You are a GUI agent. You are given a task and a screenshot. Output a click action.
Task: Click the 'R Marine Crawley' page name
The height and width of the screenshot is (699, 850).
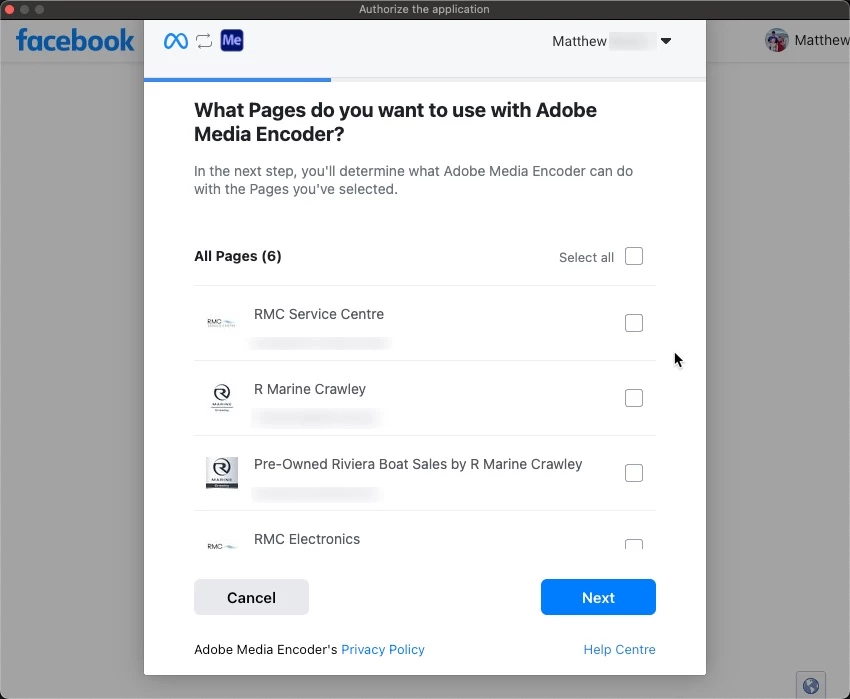pyautogui.click(x=310, y=389)
